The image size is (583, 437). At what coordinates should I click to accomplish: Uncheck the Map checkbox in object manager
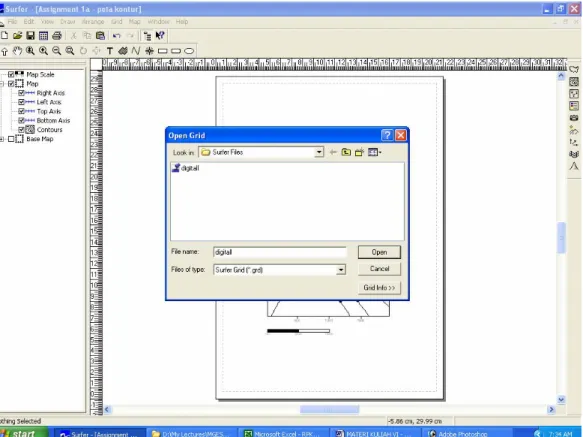point(11,84)
